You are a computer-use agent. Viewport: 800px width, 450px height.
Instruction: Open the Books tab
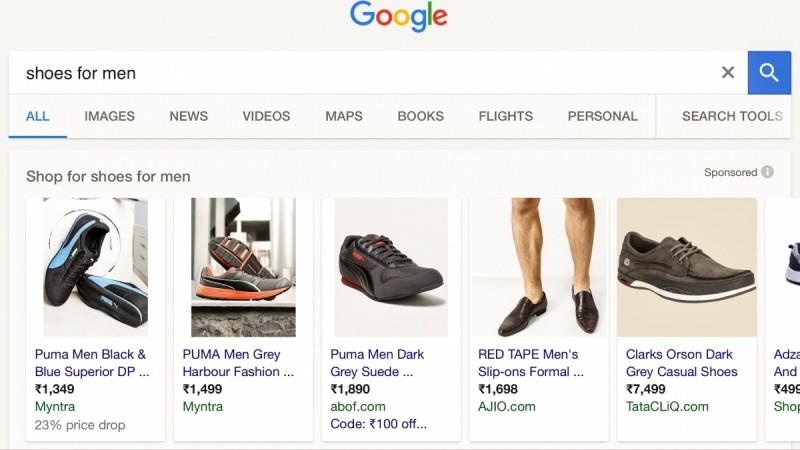click(x=420, y=116)
